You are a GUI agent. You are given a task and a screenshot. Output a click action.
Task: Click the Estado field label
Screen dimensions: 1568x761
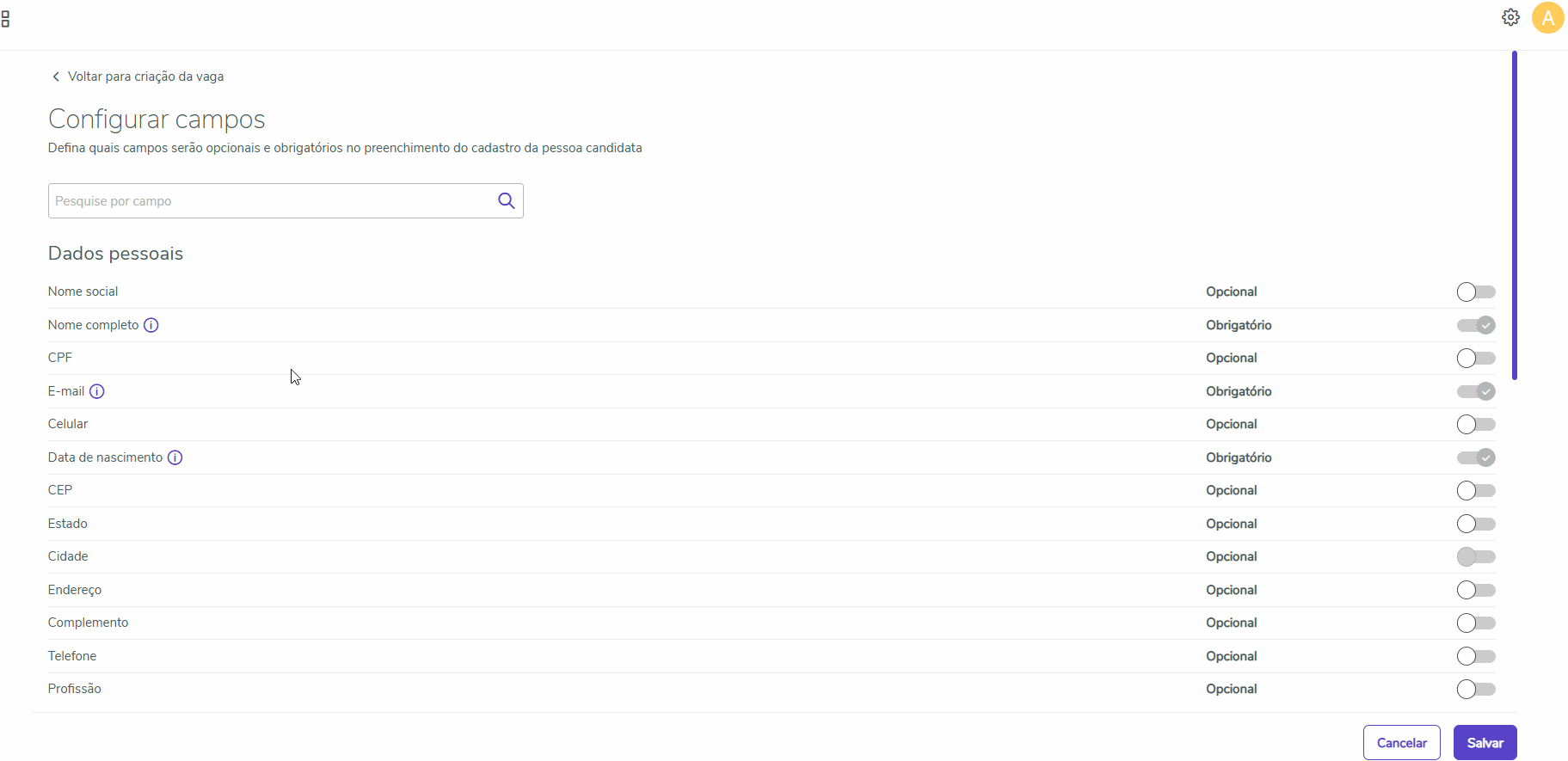[68, 524]
